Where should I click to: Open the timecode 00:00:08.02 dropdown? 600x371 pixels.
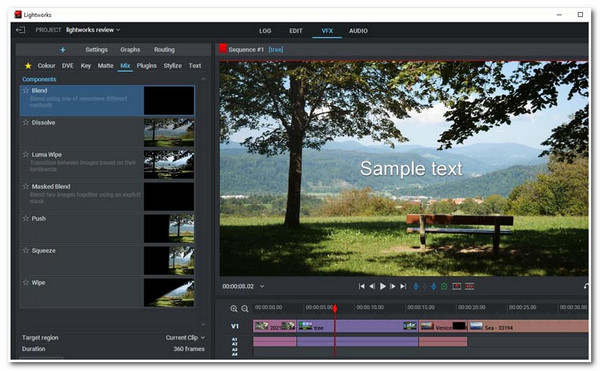click(262, 286)
